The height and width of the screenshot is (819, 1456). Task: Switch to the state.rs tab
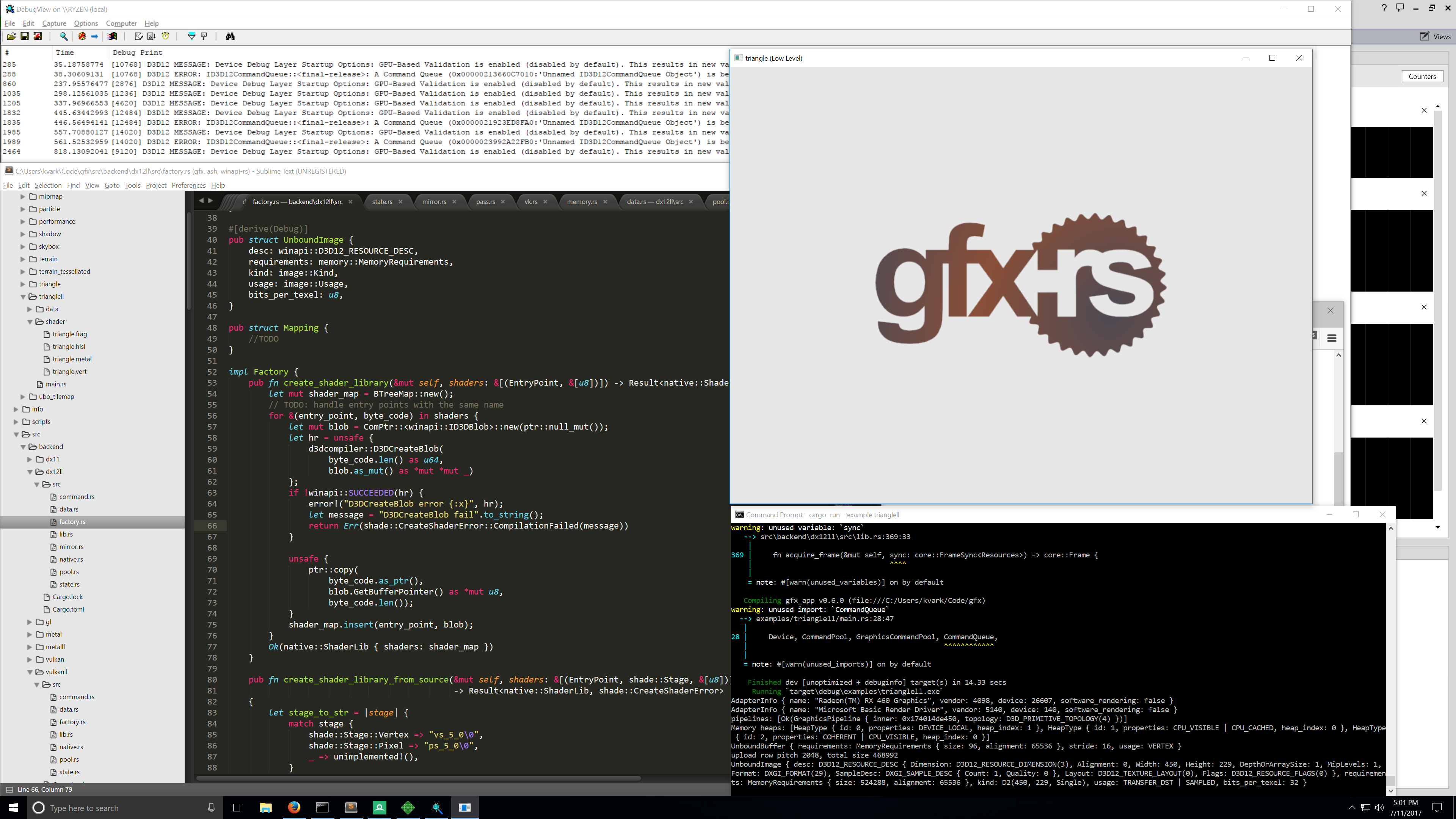[382, 202]
